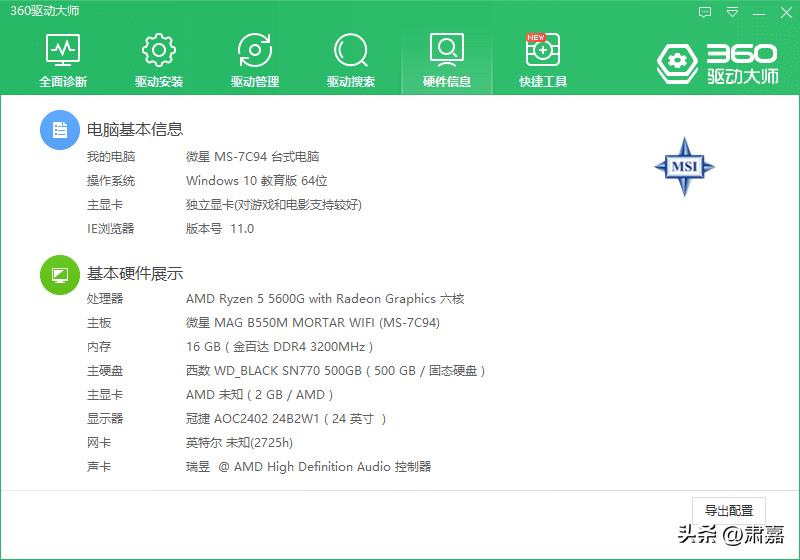Open the 驱动管理 driver management tab
Screen dimensions: 800x560
[x=255, y=60]
